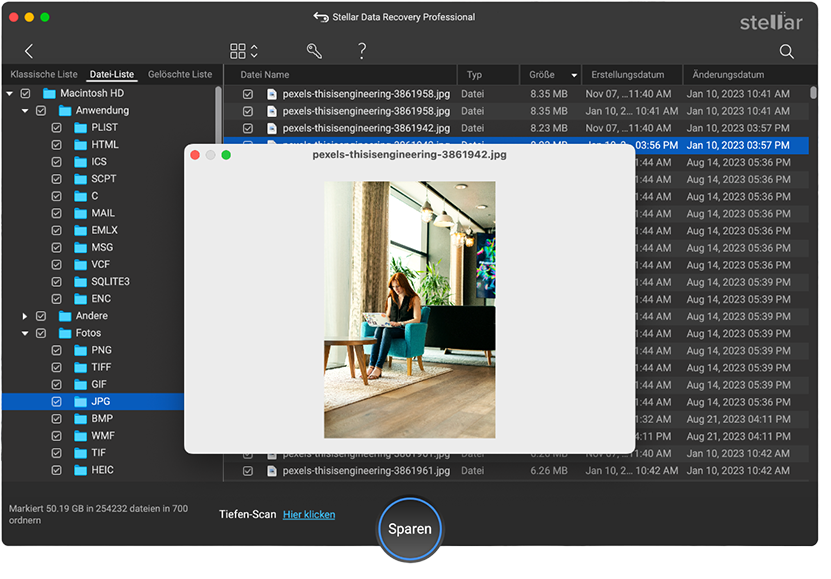Open the search magnifier icon
Image resolution: width=831 pixels, height=579 pixels.
coord(787,51)
